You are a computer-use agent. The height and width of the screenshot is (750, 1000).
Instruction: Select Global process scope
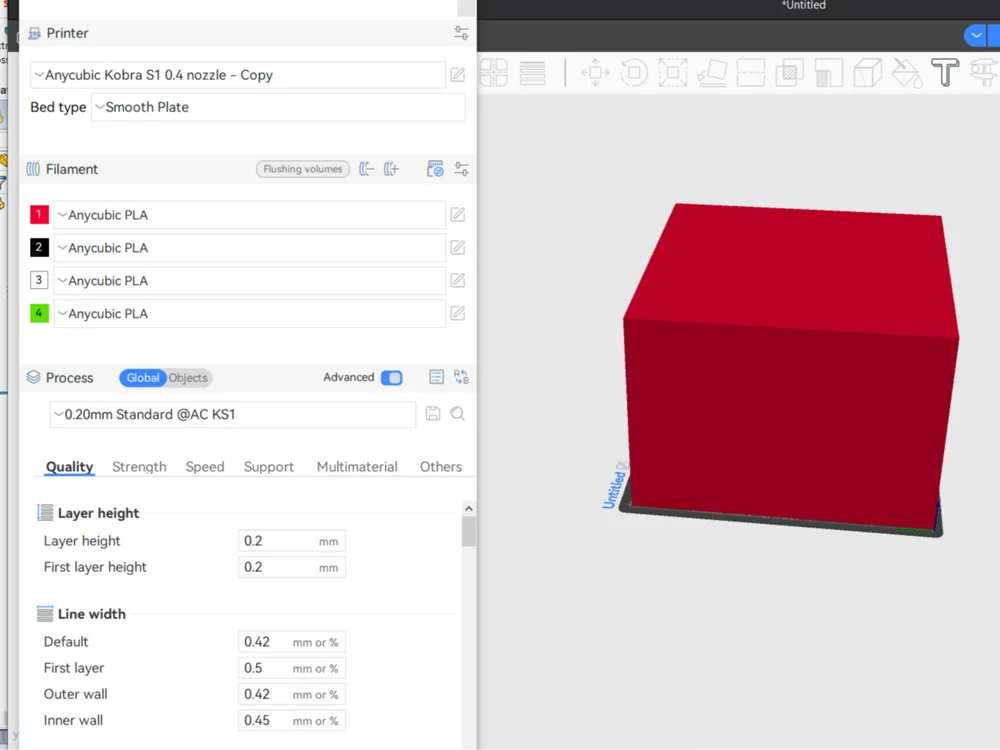[143, 378]
